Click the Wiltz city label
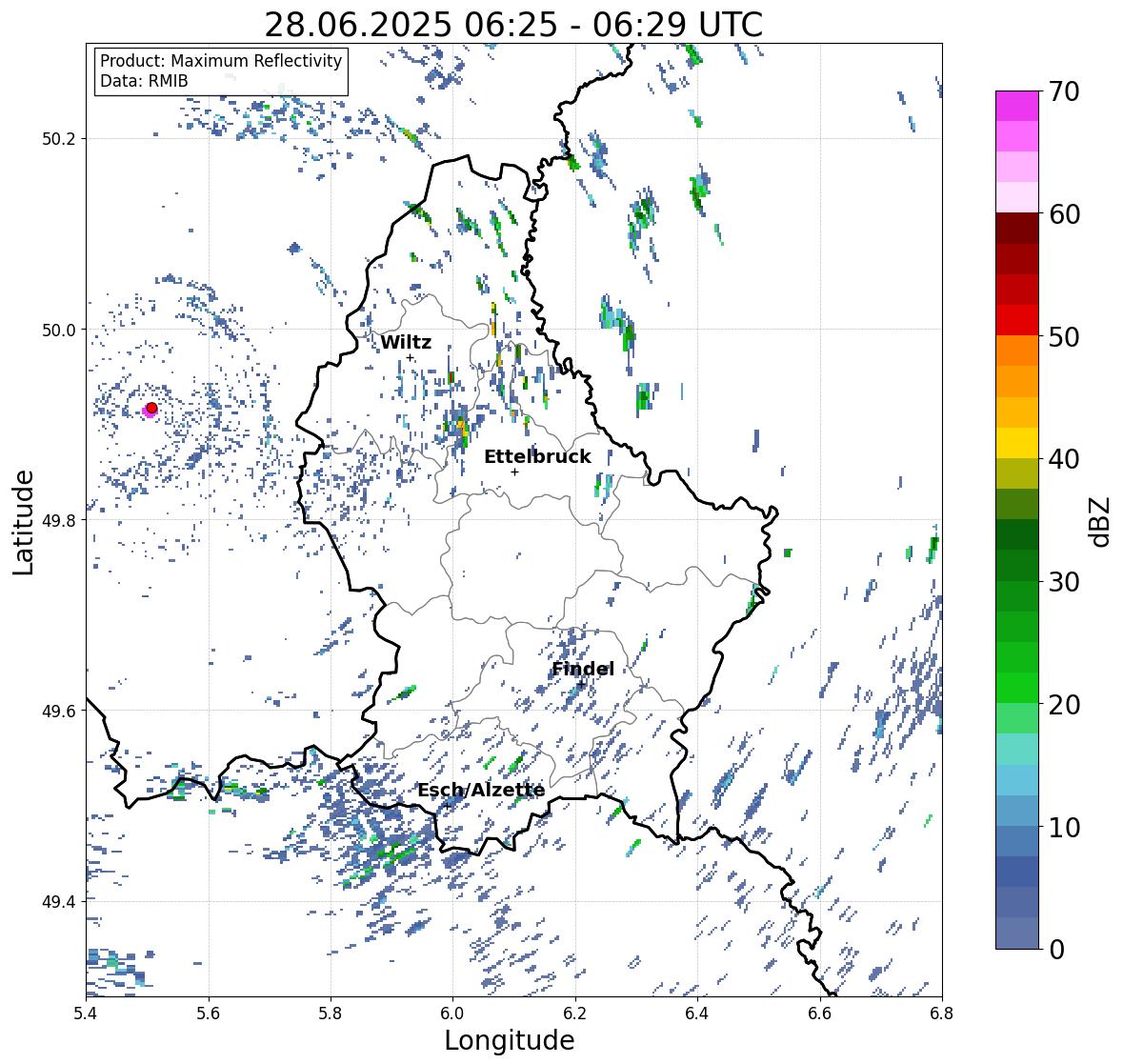Viewport: 1123px width, 1064px height. [x=406, y=342]
